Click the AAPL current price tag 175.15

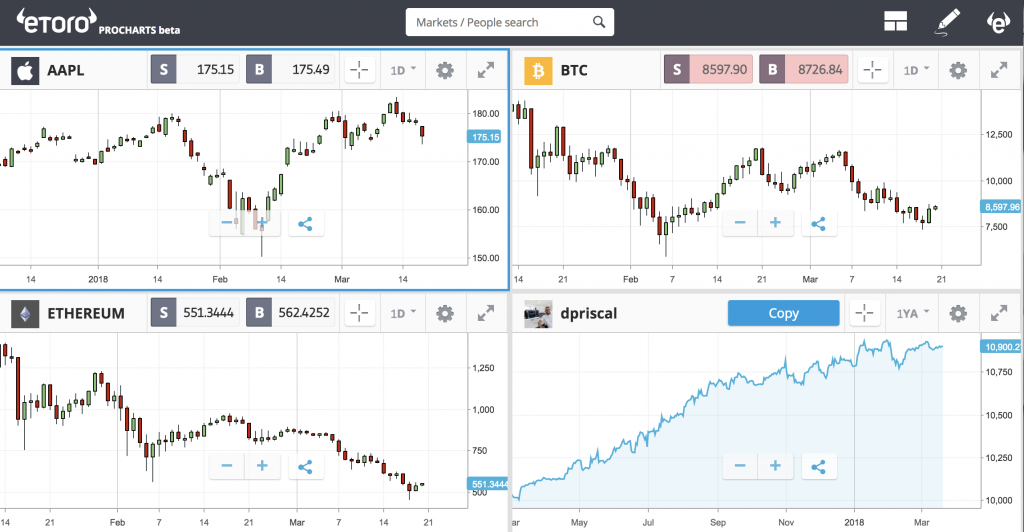tap(485, 137)
